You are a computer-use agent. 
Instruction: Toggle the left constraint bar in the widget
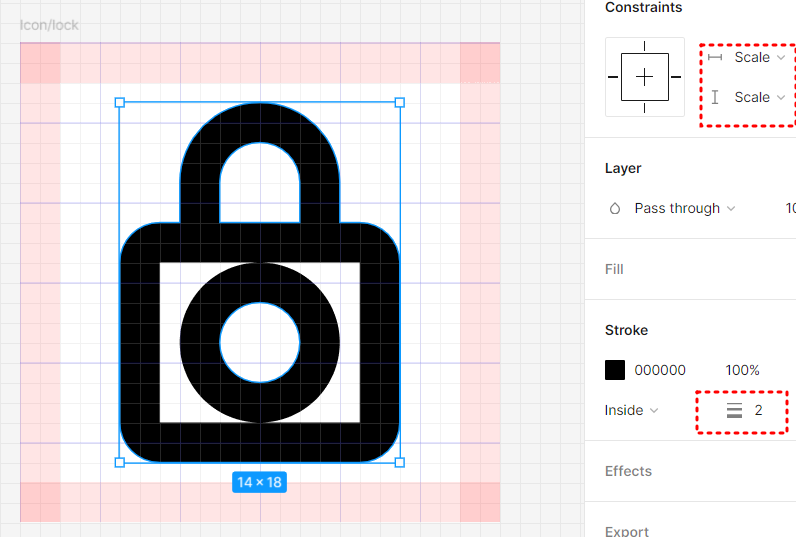[x=613, y=77]
